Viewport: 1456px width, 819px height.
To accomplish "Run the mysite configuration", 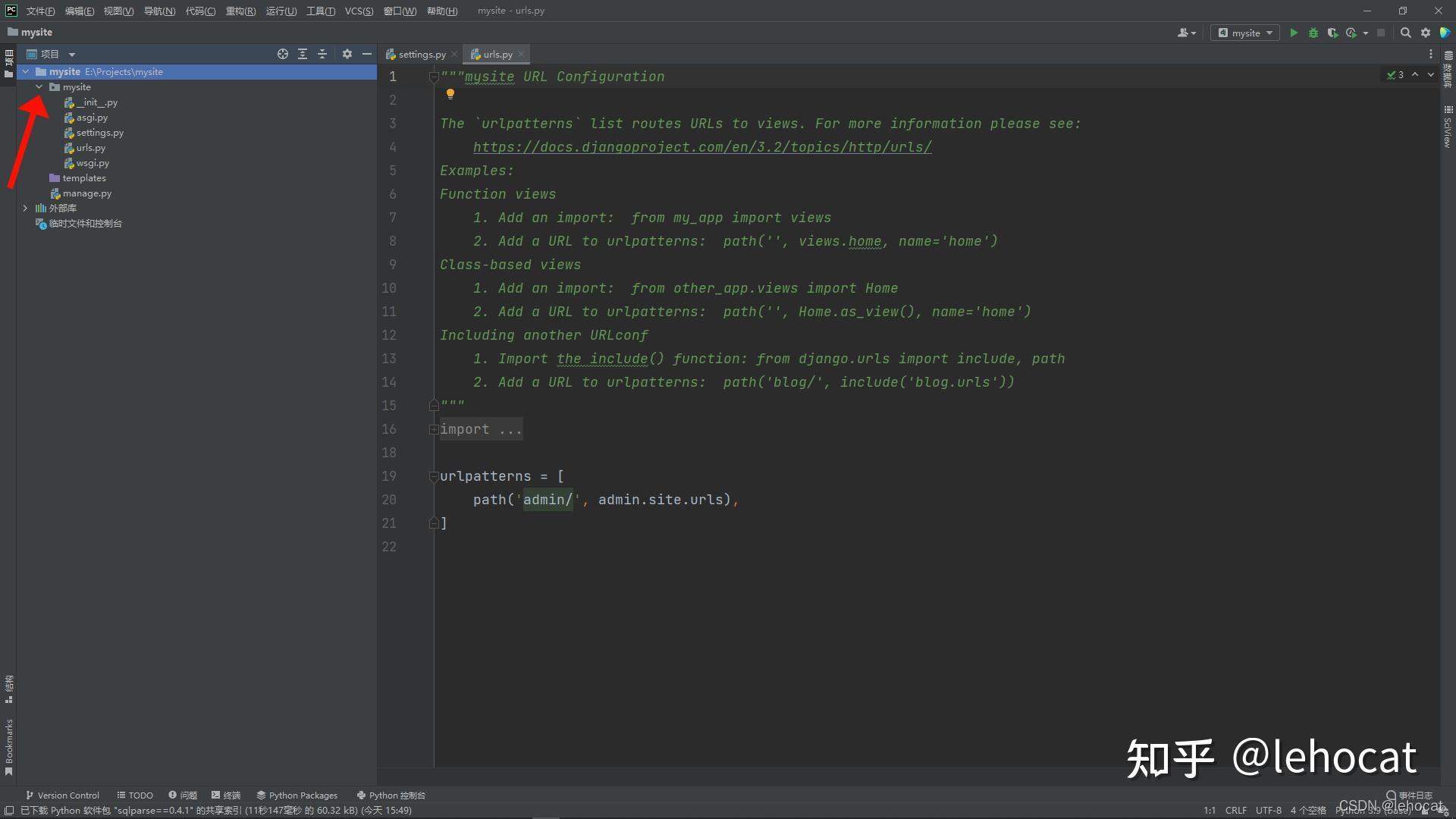I will [1294, 33].
